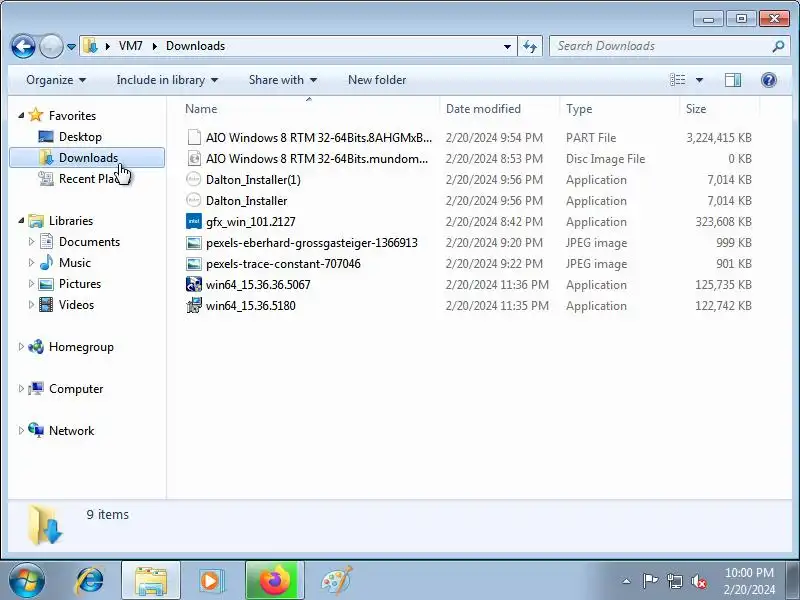Image resolution: width=800 pixels, height=600 pixels.
Task: Expand the Network node
Action: tap(21, 430)
